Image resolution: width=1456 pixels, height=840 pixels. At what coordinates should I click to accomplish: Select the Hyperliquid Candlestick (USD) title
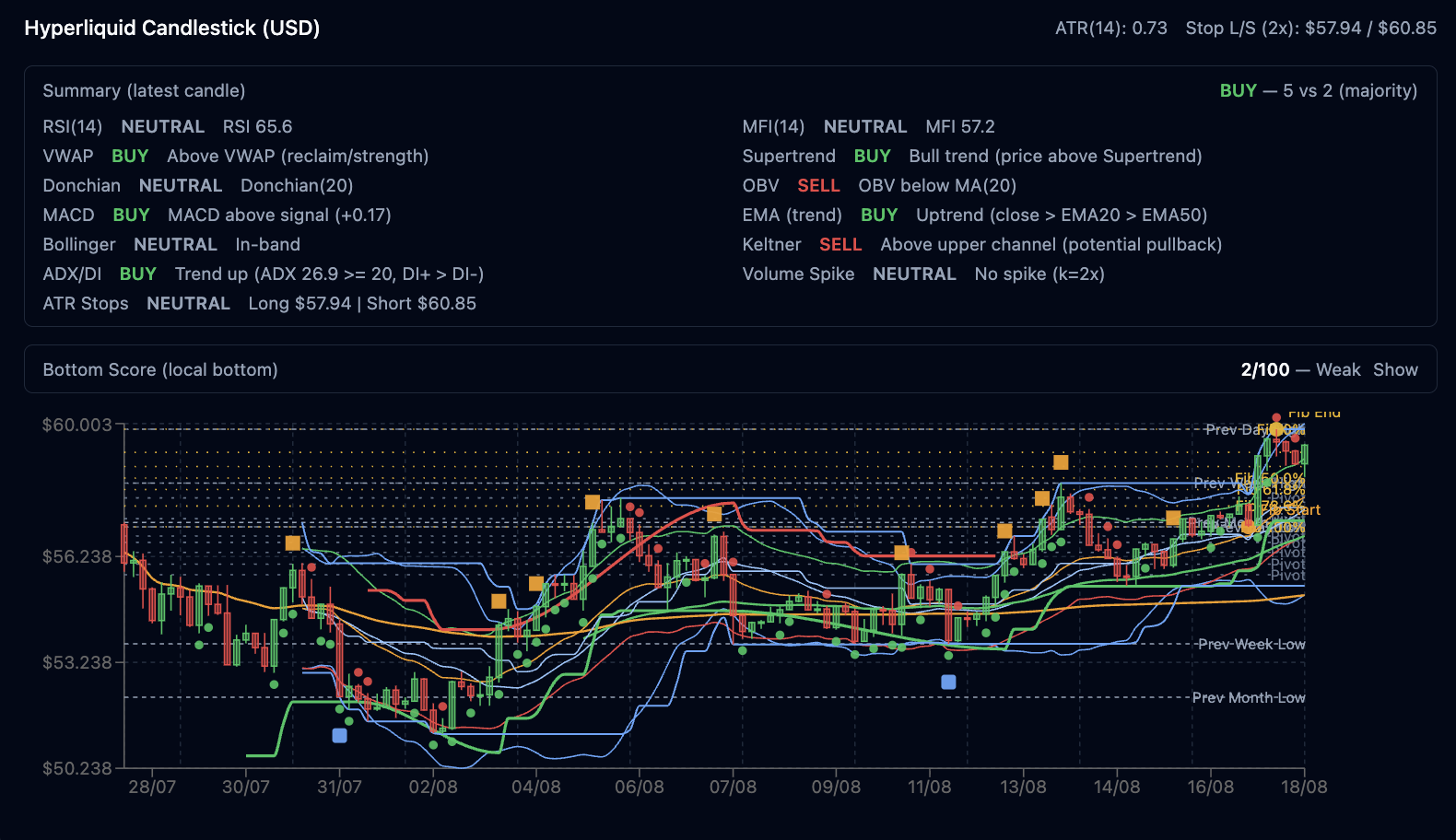[172, 28]
